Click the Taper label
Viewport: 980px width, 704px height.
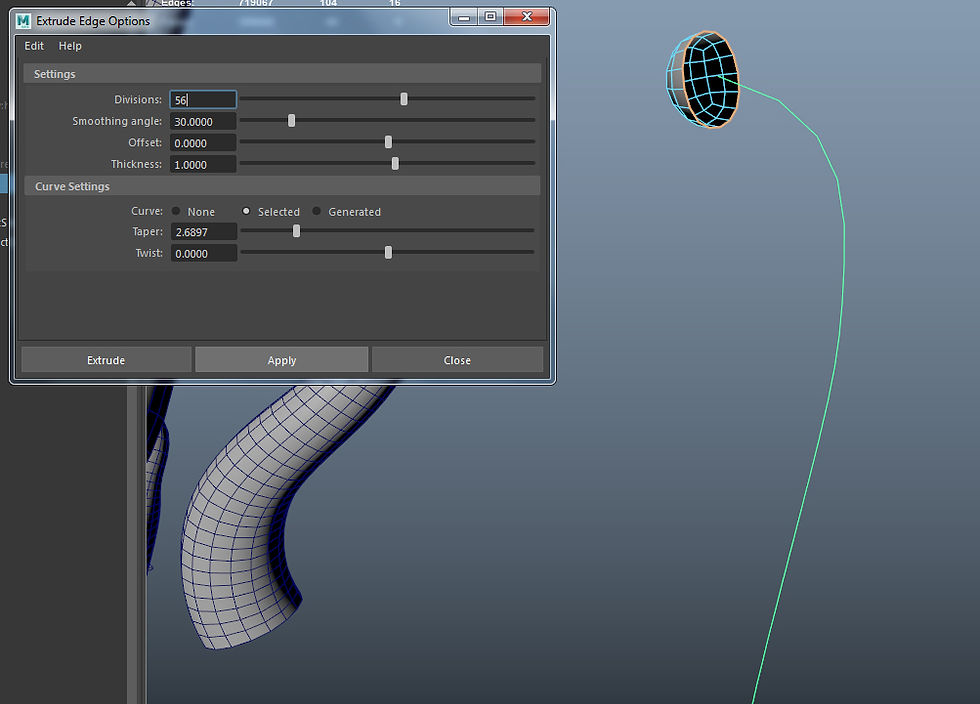click(x=148, y=232)
